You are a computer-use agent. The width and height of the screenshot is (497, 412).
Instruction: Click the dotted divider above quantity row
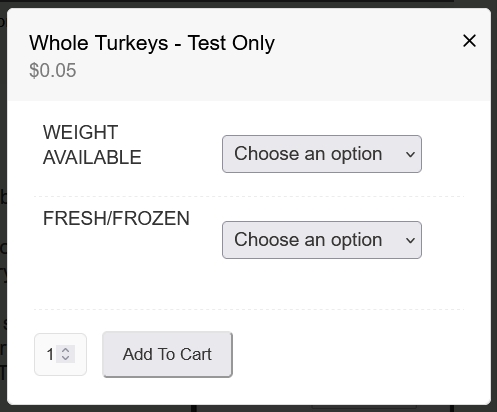pos(249,309)
